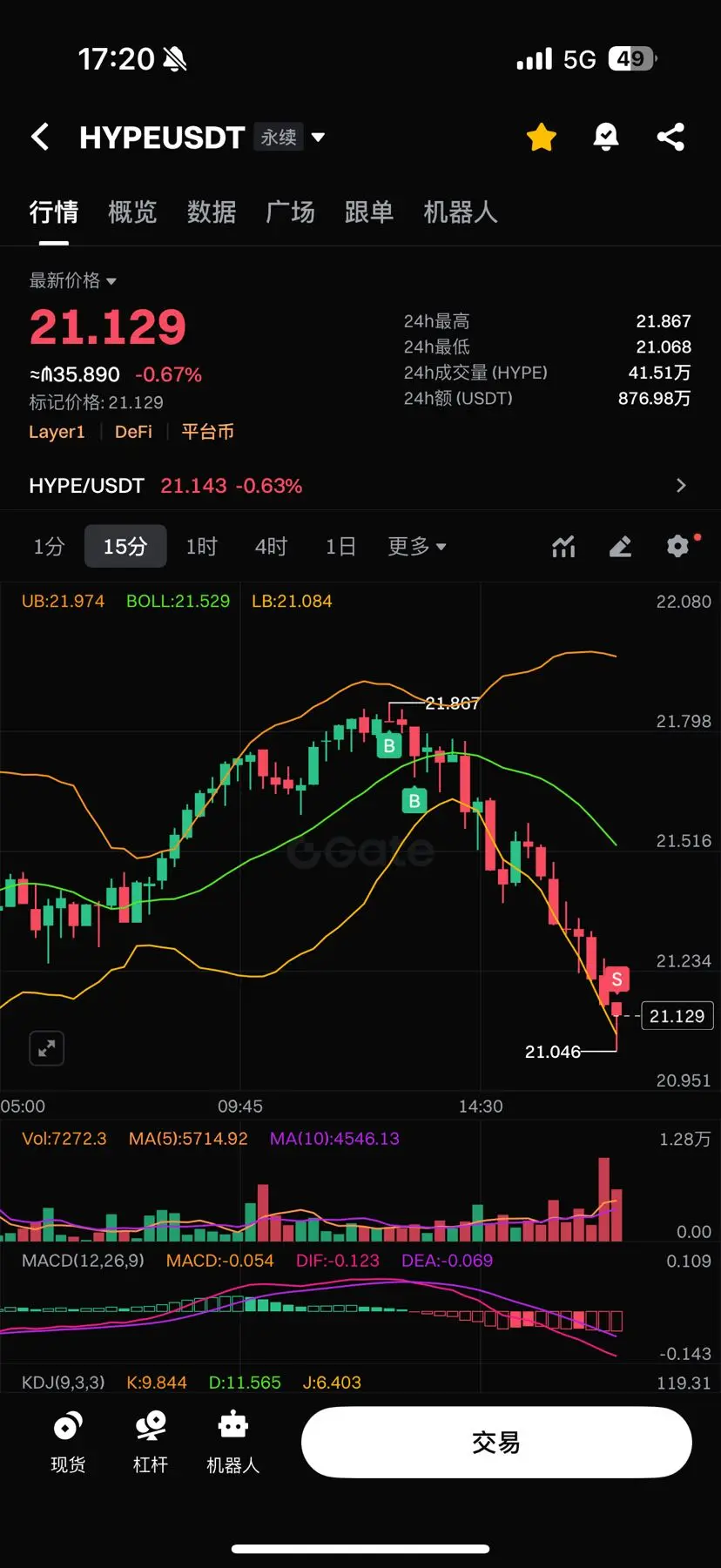721x1568 pixels.
Task: Tap the upper green B buy marker
Action: point(389,745)
